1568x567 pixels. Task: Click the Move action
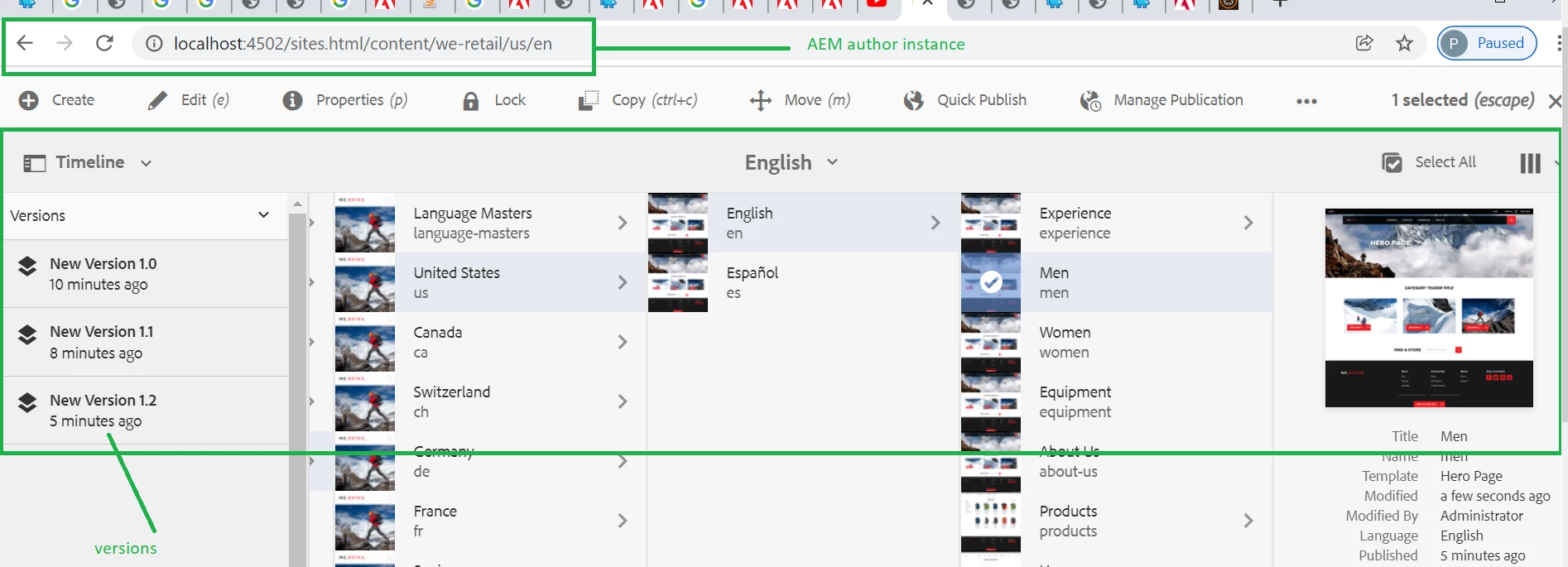point(800,100)
